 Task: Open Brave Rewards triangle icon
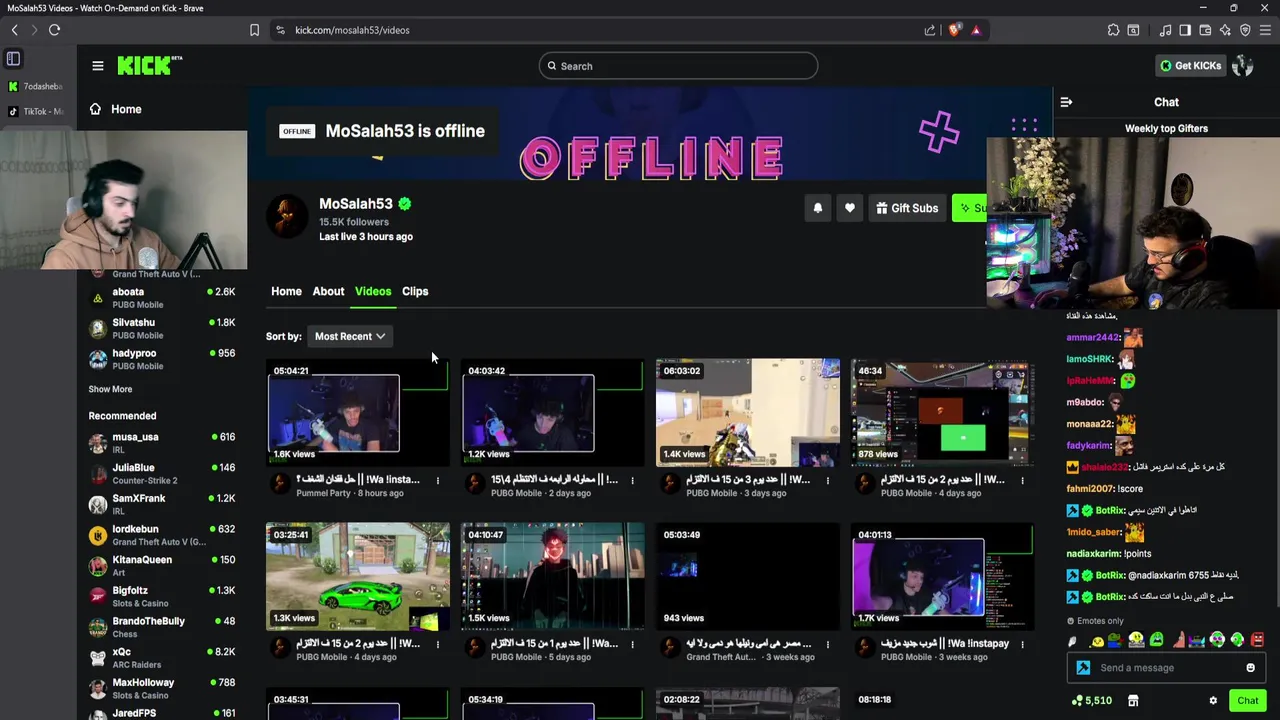pyautogui.click(x=976, y=30)
